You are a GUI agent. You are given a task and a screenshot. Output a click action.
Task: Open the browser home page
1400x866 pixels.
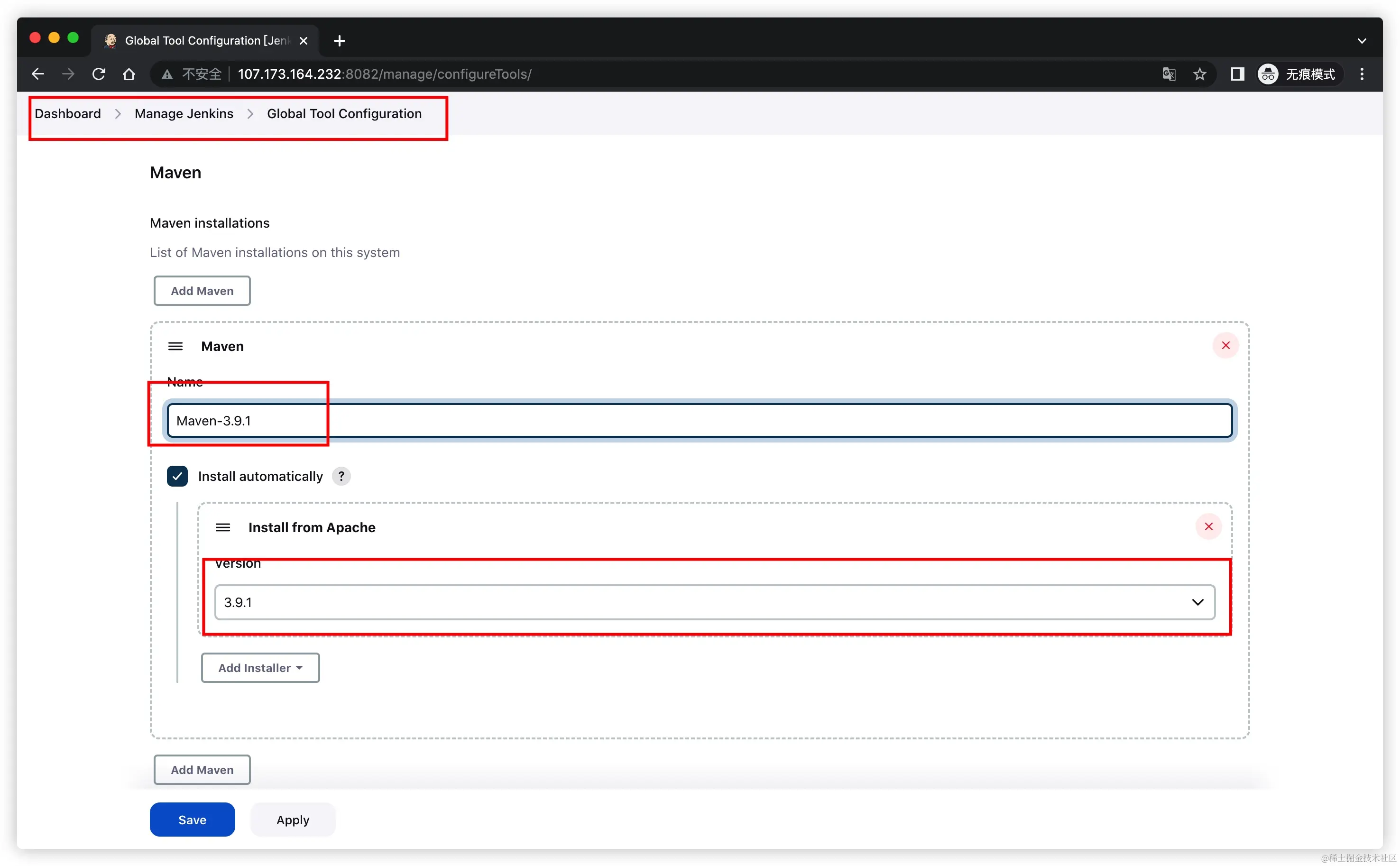tap(129, 74)
